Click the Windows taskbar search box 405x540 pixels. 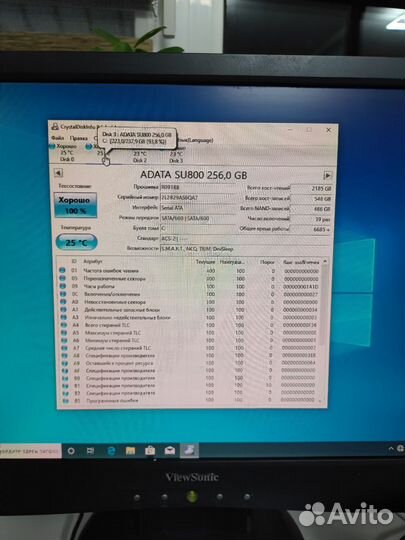tap(31, 451)
